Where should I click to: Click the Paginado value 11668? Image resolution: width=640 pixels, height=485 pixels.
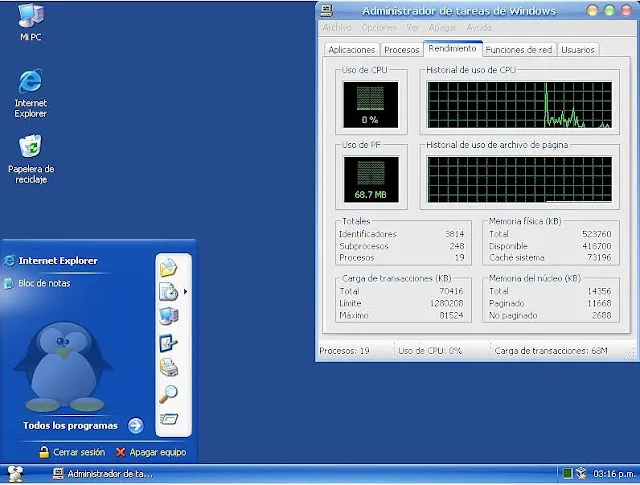click(599, 303)
